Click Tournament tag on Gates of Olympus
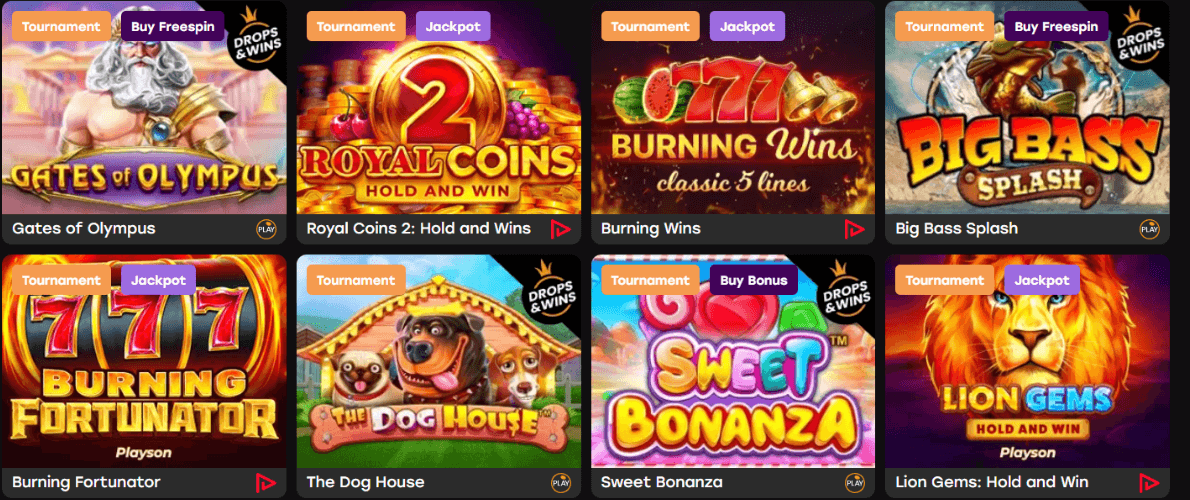The height and width of the screenshot is (500, 1190). coord(61,27)
